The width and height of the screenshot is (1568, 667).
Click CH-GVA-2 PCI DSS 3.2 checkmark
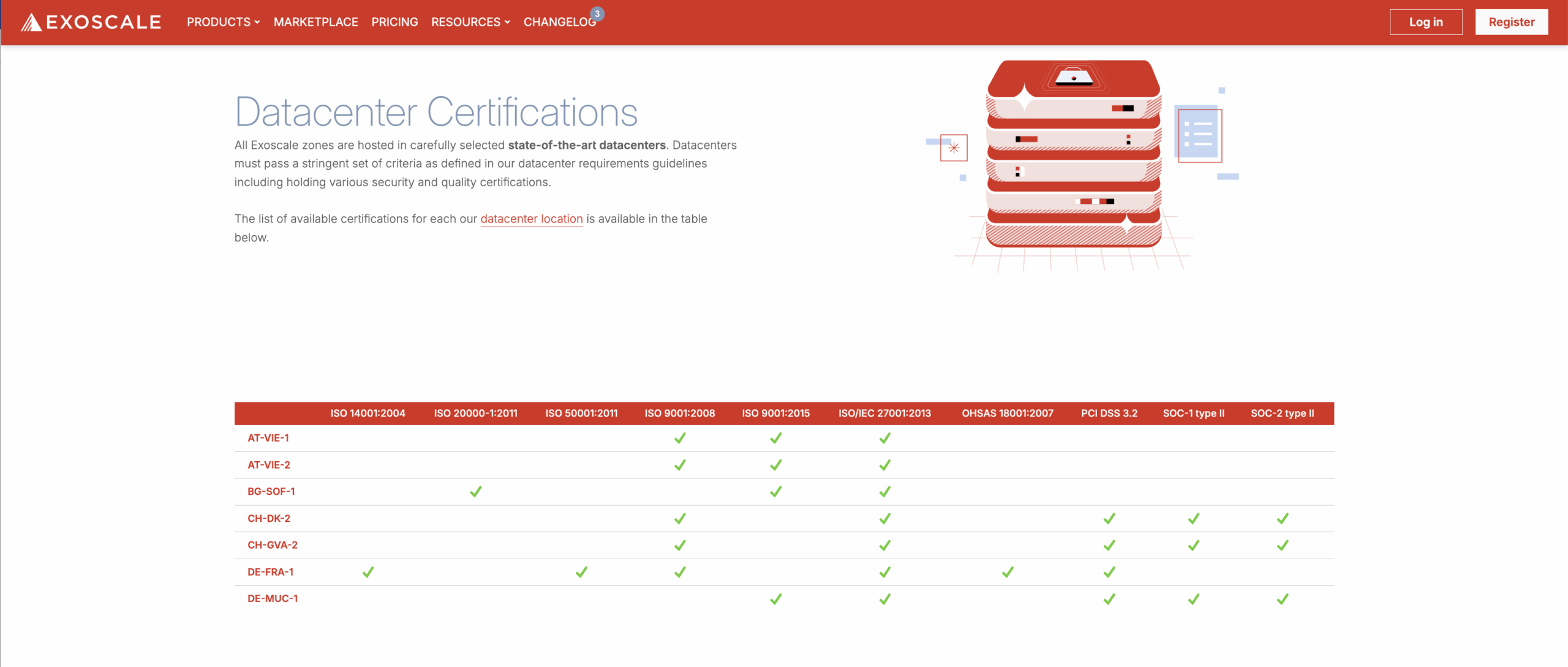pyautogui.click(x=1109, y=545)
